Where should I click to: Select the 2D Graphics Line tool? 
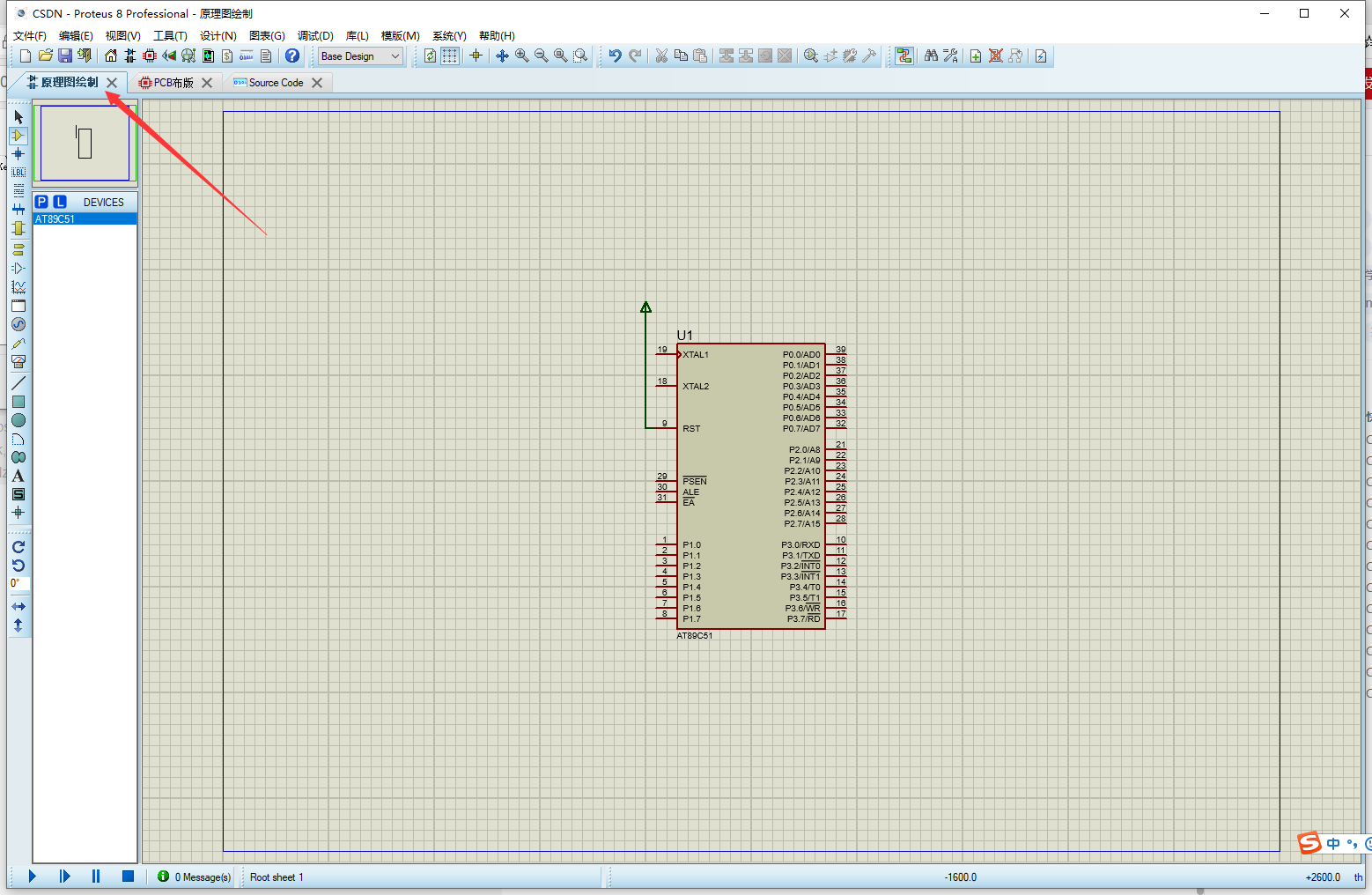18,383
